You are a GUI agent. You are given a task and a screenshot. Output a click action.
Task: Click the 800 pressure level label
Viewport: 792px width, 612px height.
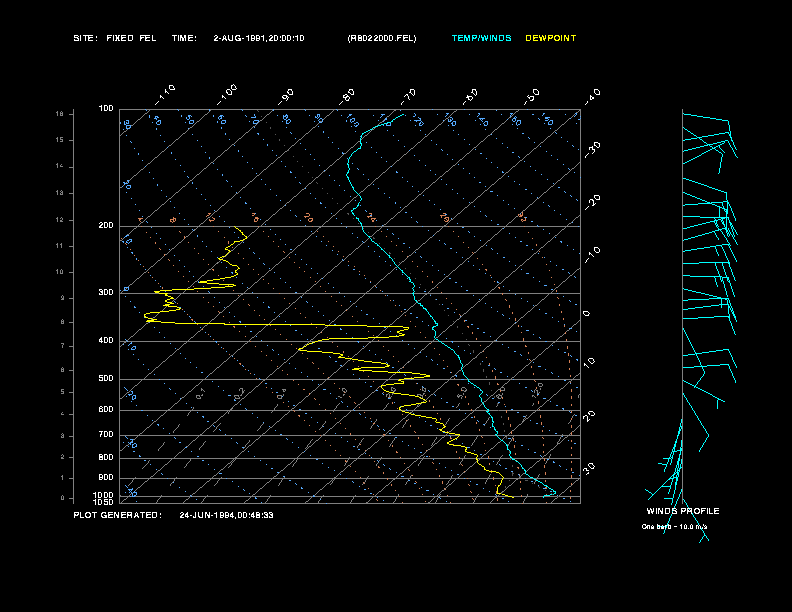click(x=106, y=457)
